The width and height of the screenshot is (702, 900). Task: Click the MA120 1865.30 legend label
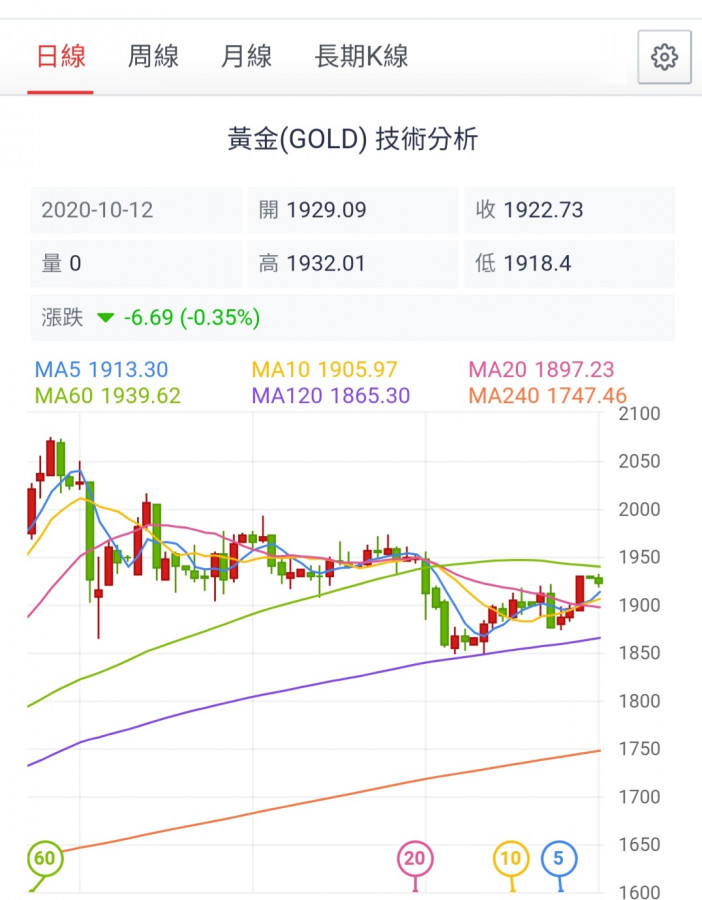[331, 396]
